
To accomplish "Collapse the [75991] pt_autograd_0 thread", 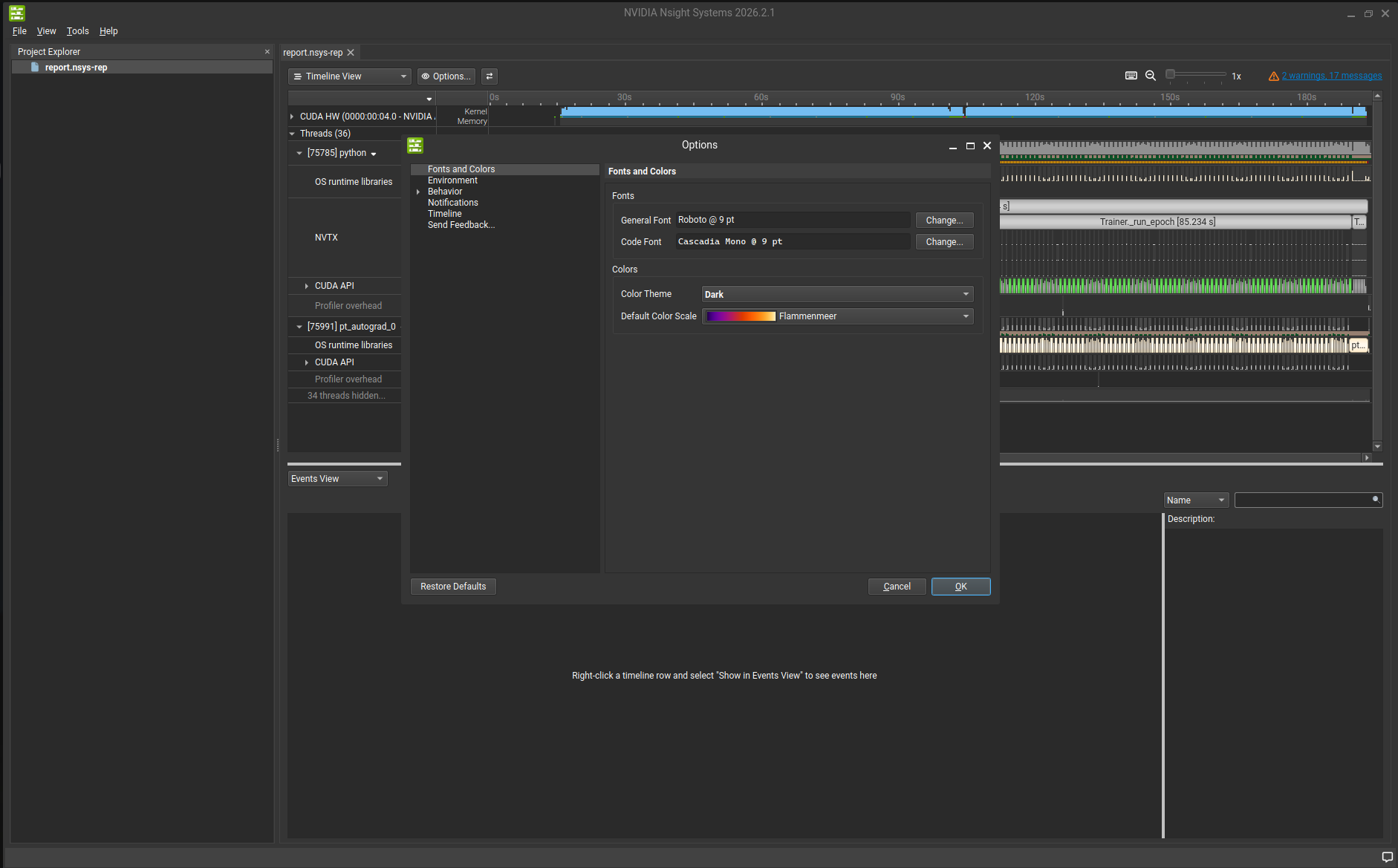I will tap(299, 327).
